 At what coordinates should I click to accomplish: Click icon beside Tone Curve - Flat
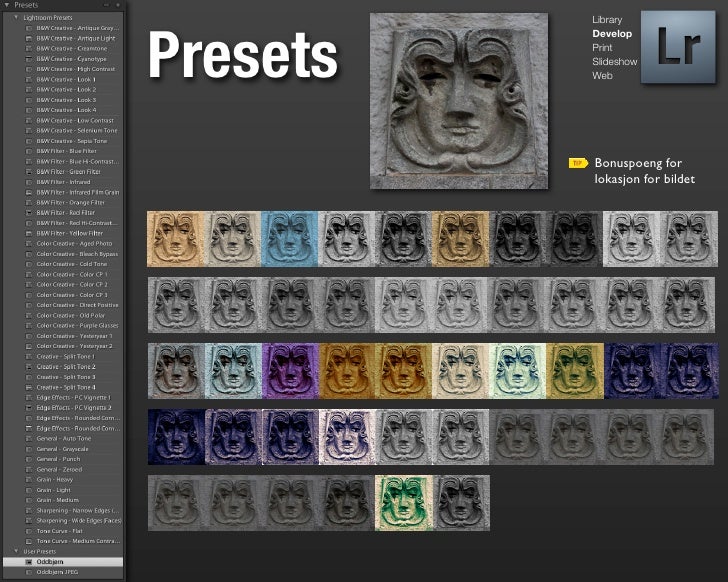(x=29, y=531)
